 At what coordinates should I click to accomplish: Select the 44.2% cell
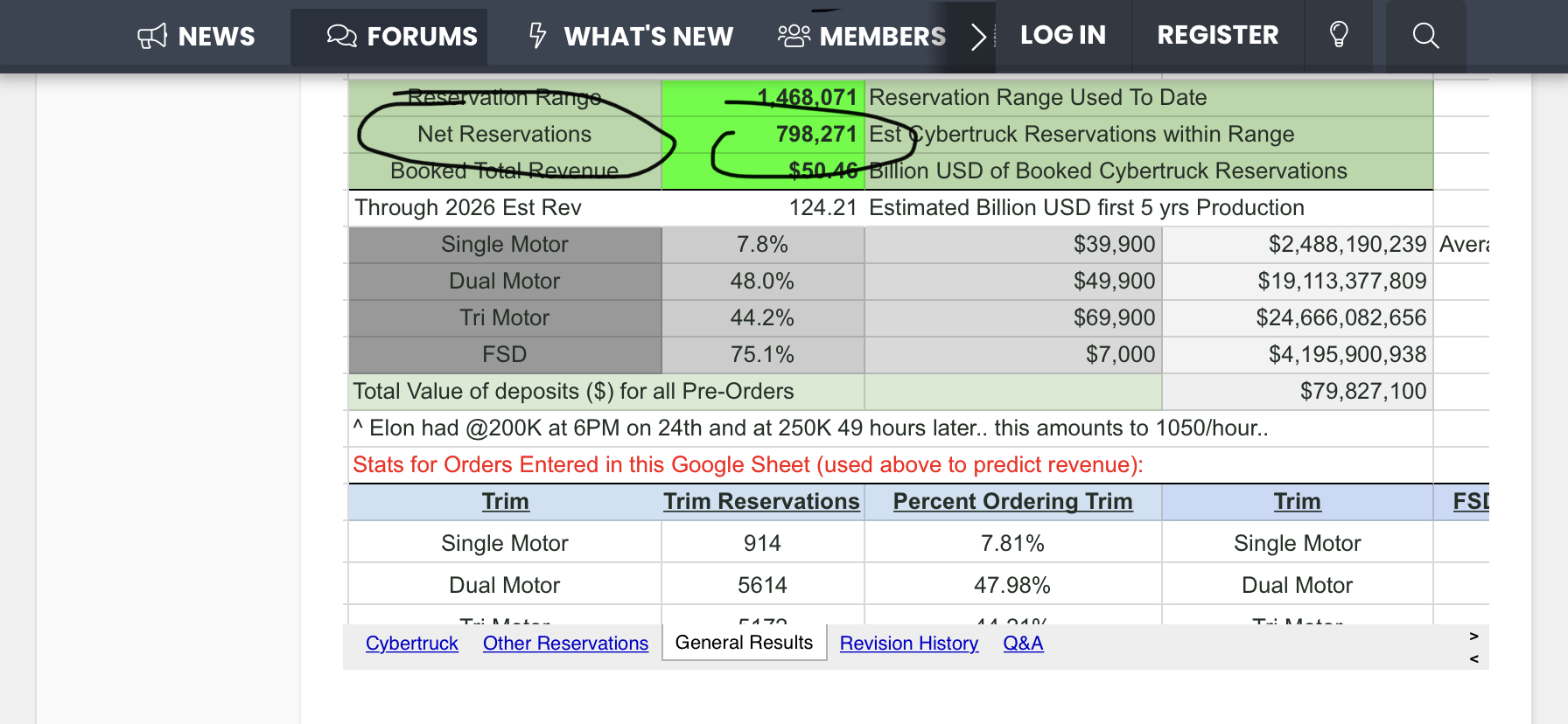[x=763, y=318]
